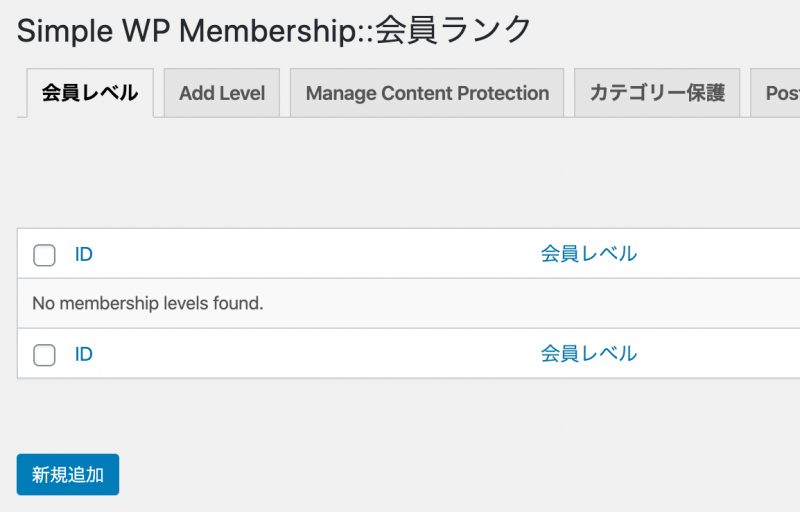Click the ID link in the table footer
Screen dimensions: 800x512
tap(84, 354)
